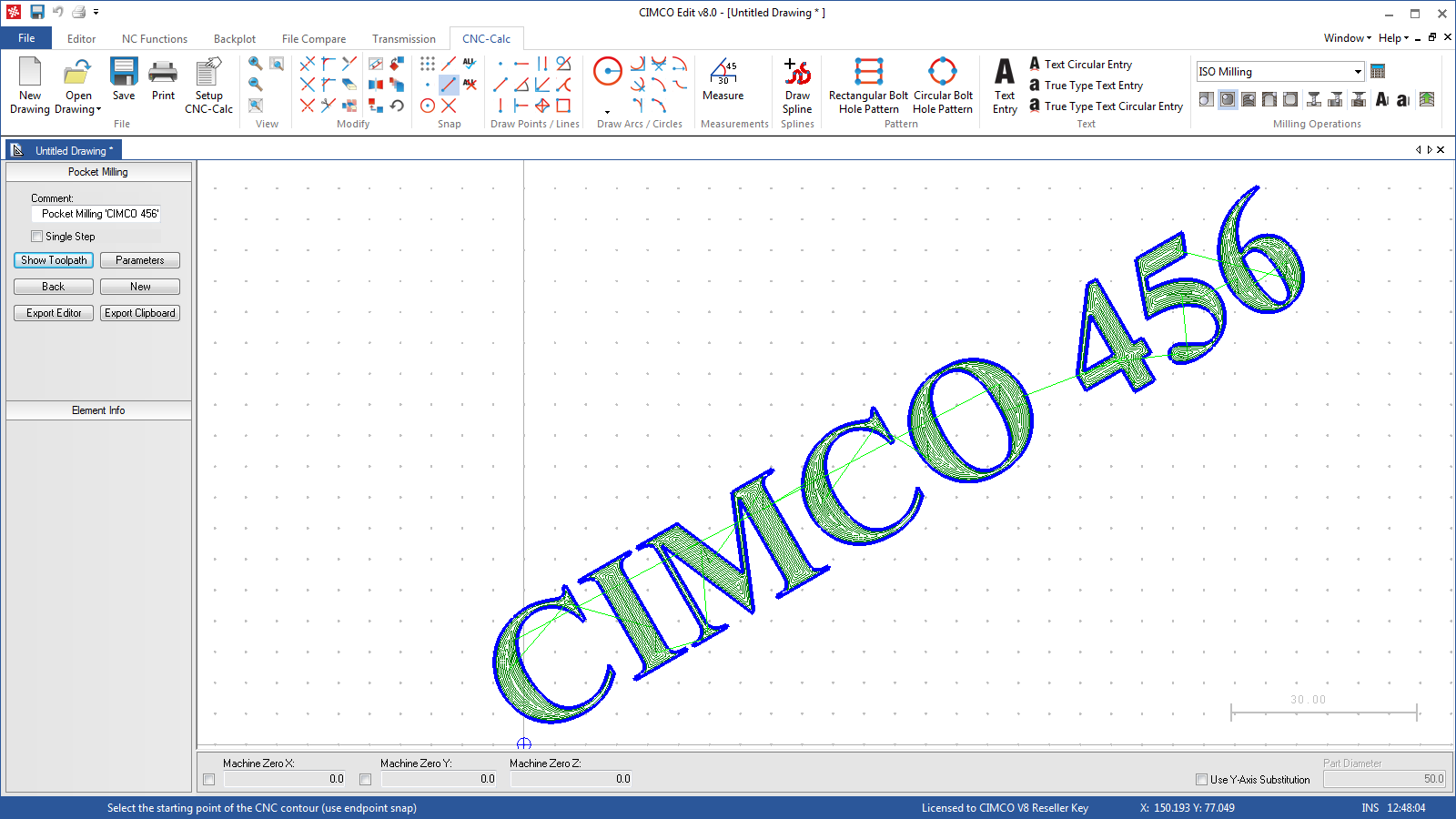The height and width of the screenshot is (819, 1456).
Task: Open the Measure tool
Action: (x=723, y=79)
